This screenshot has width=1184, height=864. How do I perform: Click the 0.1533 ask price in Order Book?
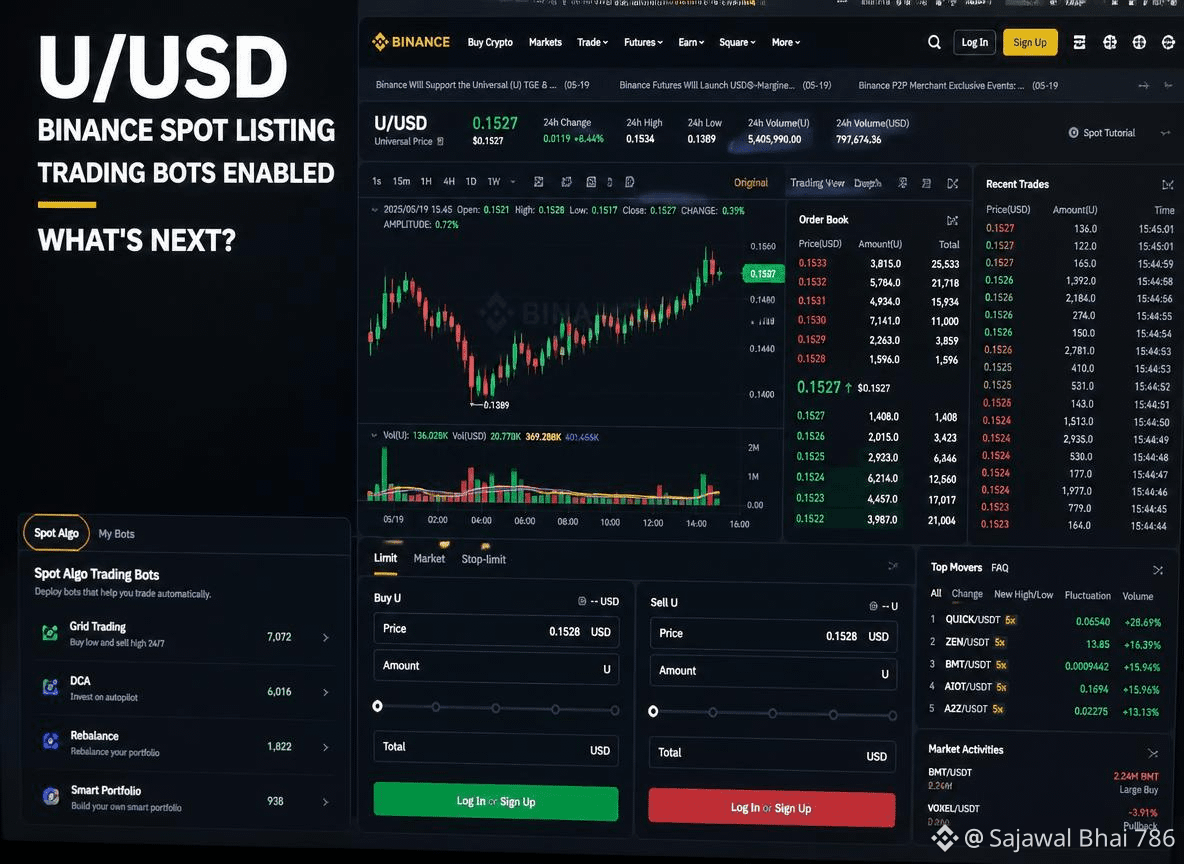(x=812, y=263)
